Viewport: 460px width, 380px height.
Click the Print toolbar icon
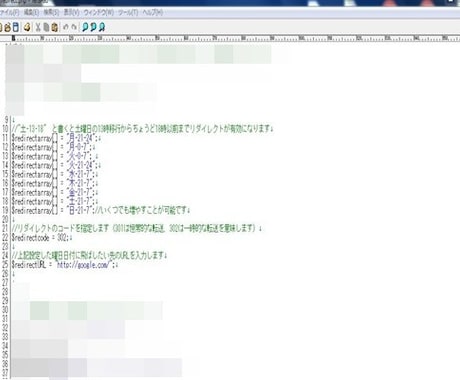coord(27,27)
